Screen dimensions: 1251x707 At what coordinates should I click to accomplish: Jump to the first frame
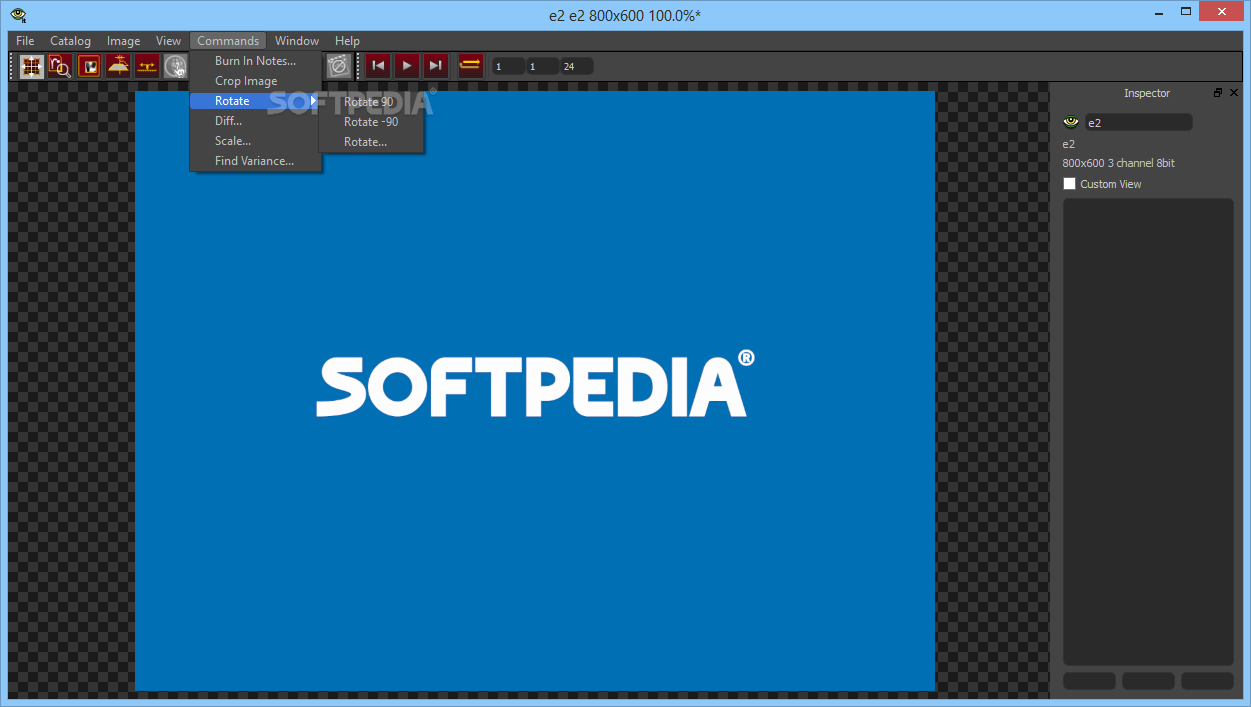tap(377, 66)
